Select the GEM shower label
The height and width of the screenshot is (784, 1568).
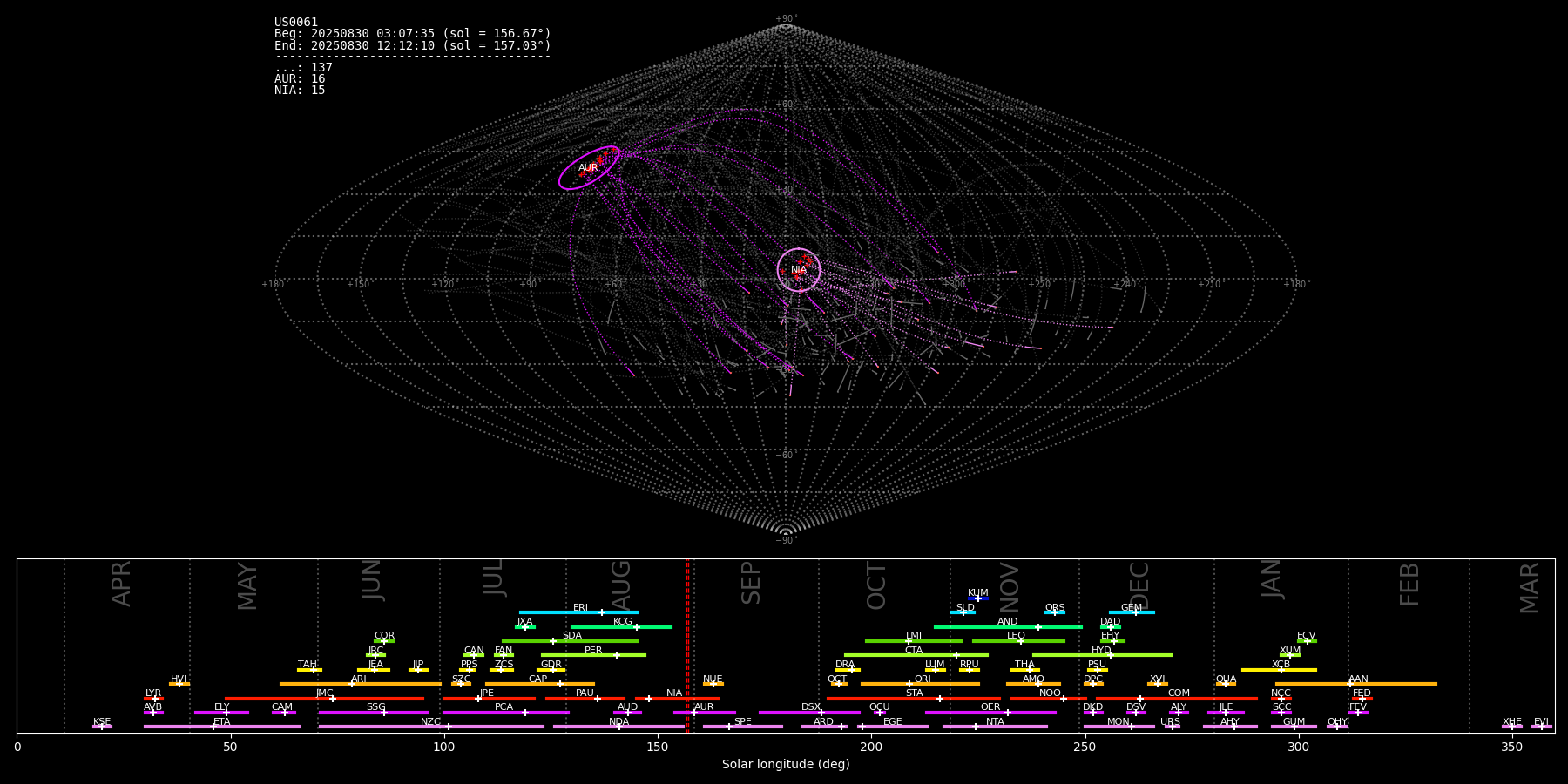[1132, 608]
